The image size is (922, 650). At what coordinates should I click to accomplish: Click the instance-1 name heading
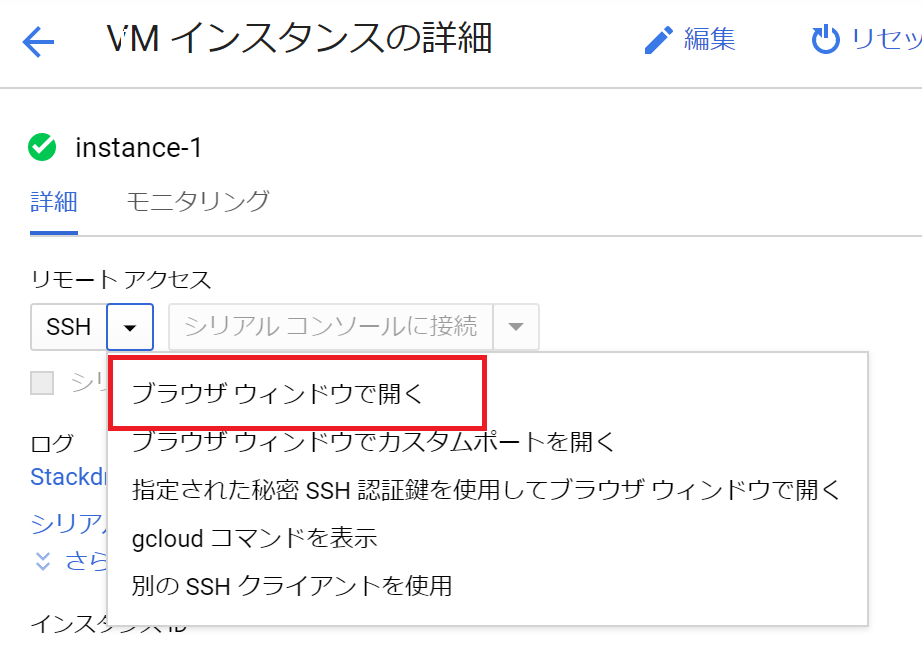click(139, 148)
